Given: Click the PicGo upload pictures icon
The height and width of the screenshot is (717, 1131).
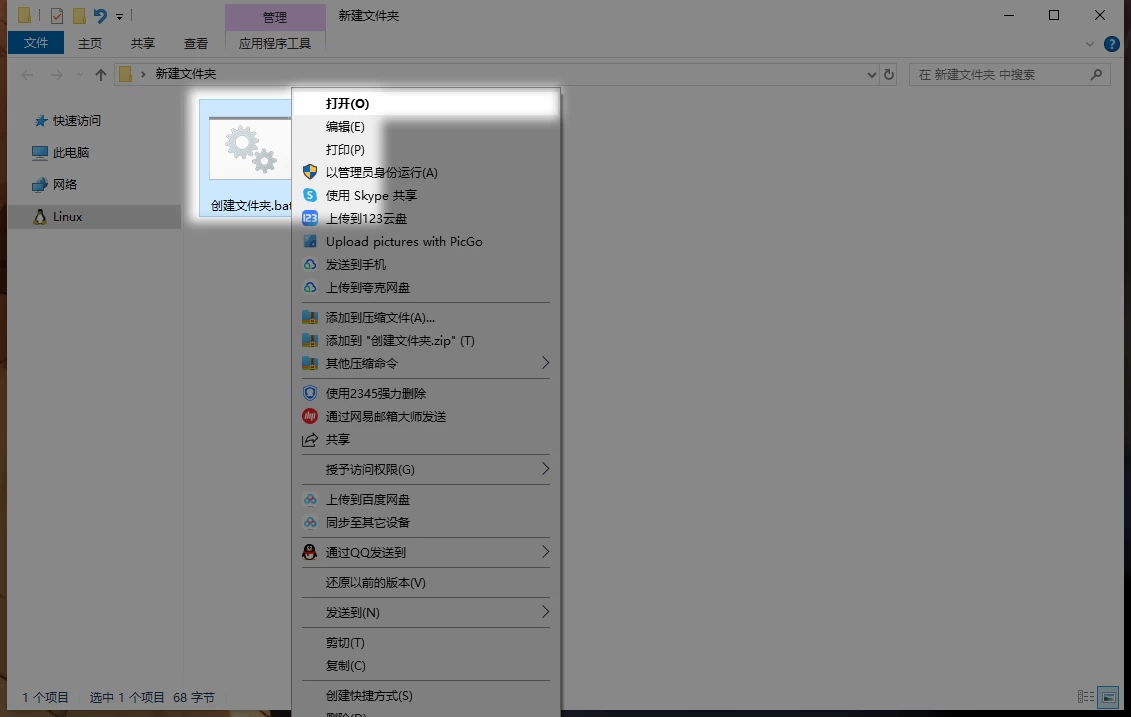Looking at the screenshot, I should click(310, 242).
